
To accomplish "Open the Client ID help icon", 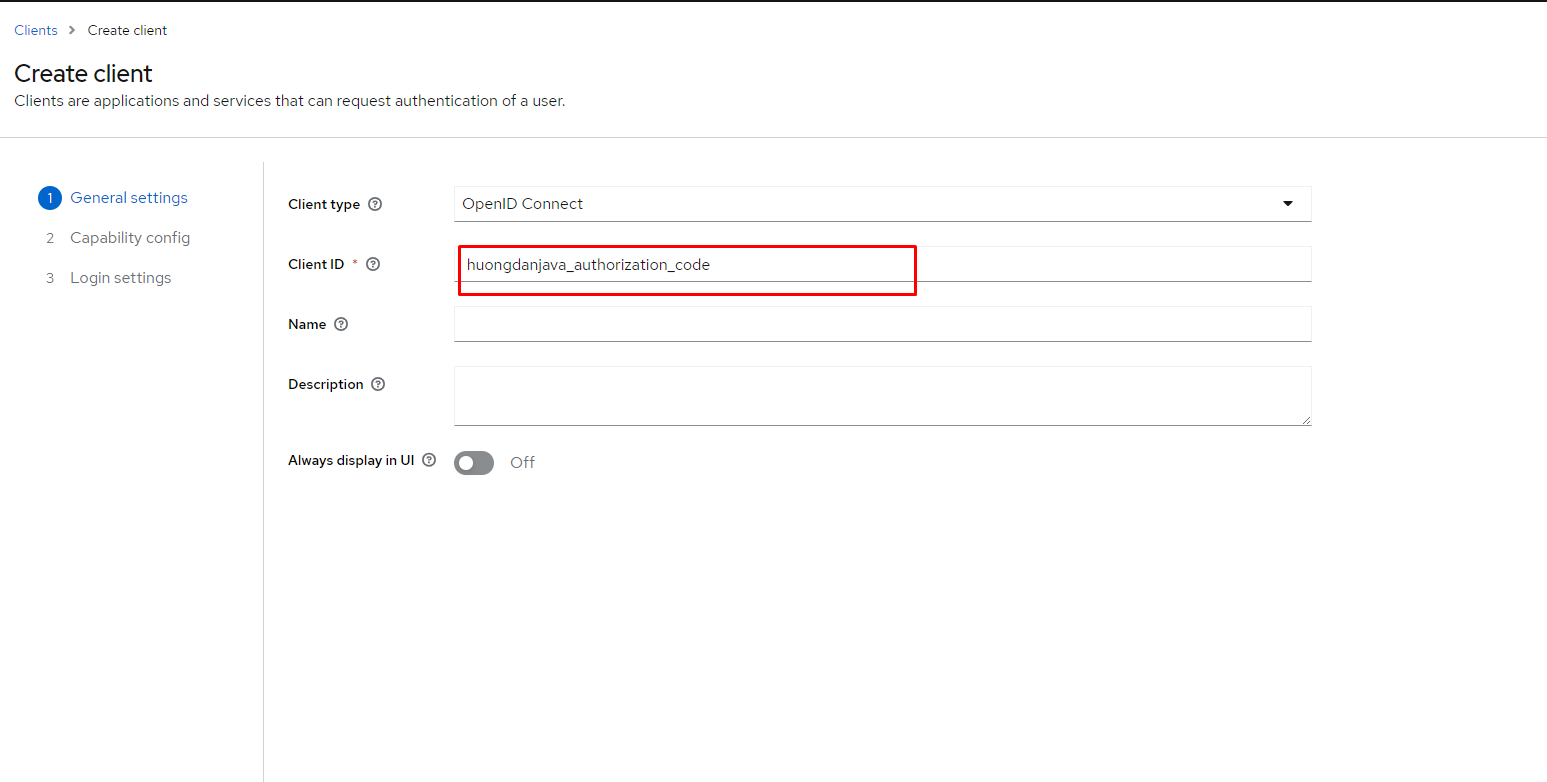I will [x=373, y=264].
